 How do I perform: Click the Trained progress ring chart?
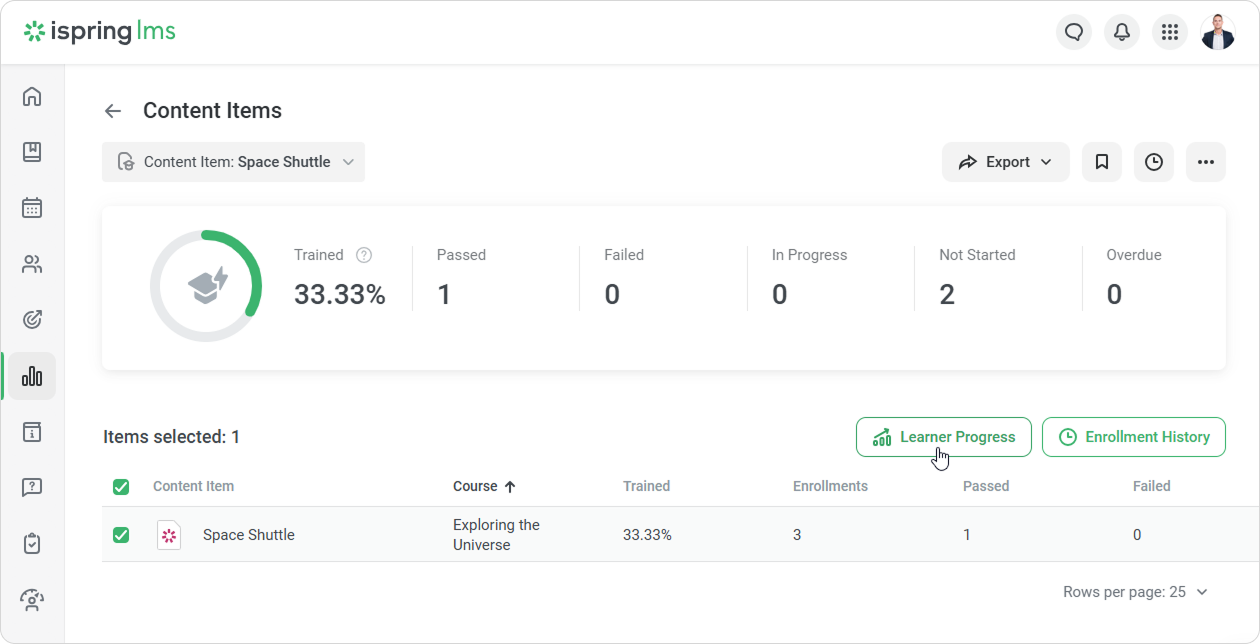pyautogui.click(x=206, y=286)
